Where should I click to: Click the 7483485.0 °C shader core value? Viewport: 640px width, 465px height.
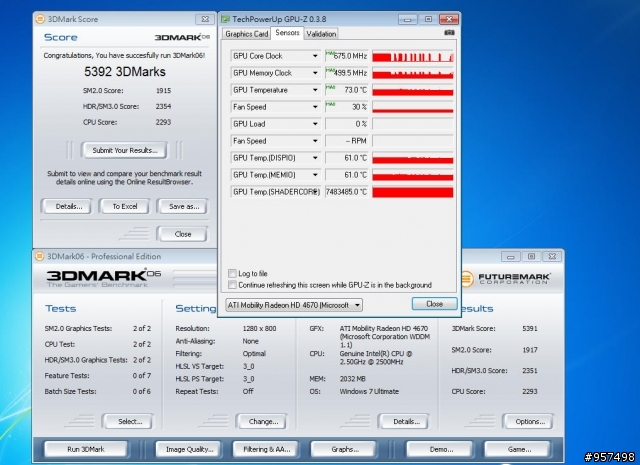pyautogui.click(x=347, y=192)
